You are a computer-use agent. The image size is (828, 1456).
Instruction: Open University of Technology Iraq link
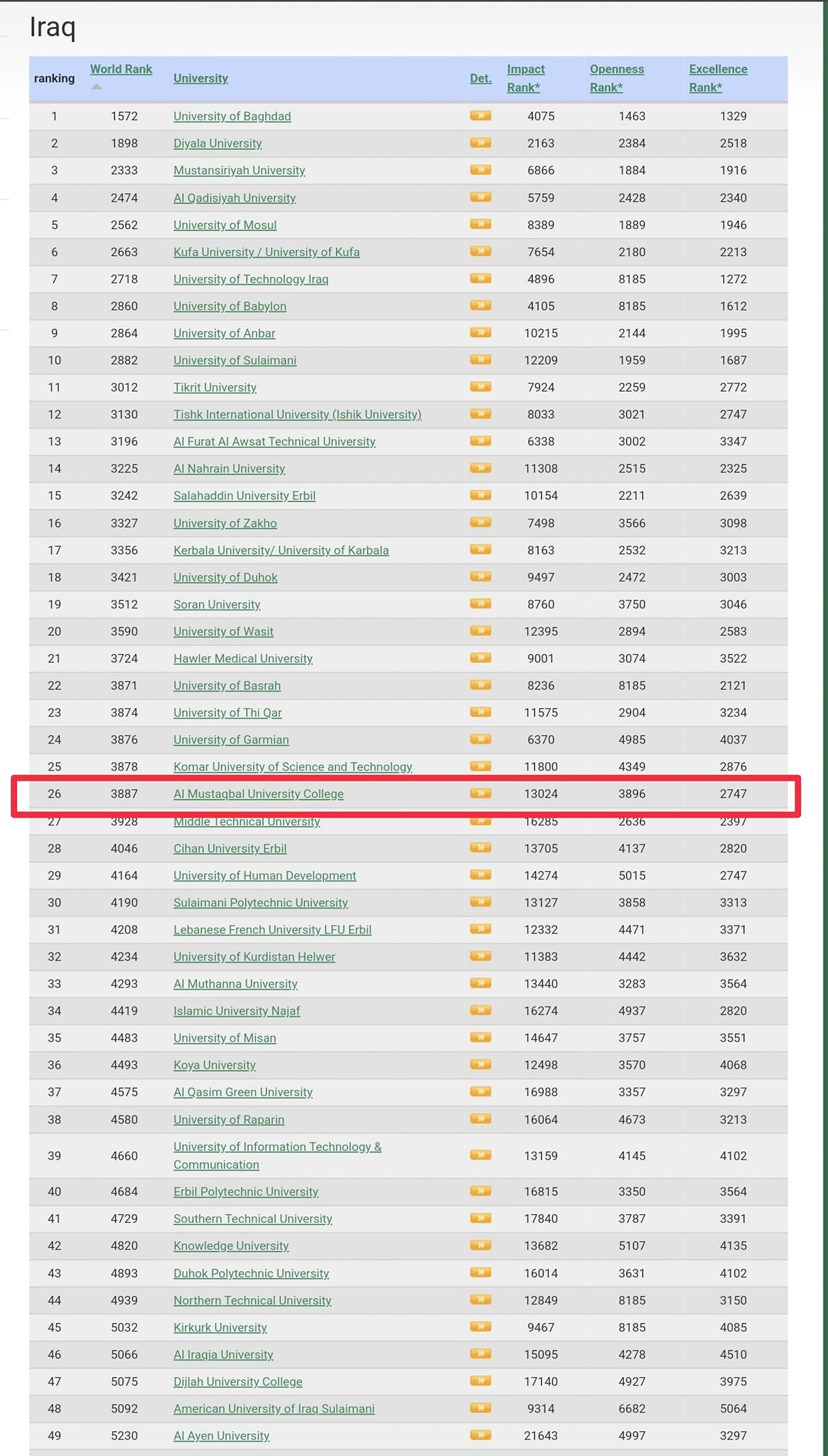(x=251, y=279)
